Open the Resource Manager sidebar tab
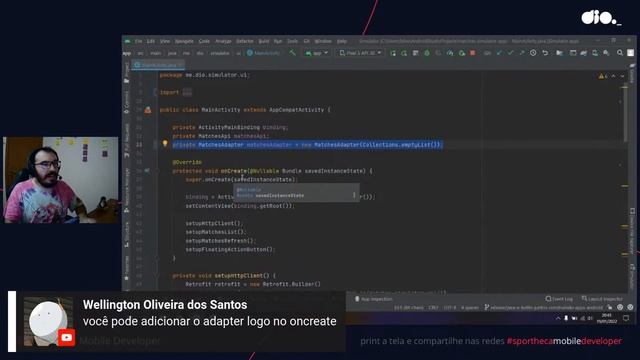This screenshot has width=640, height=360. (x=127, y=190)
